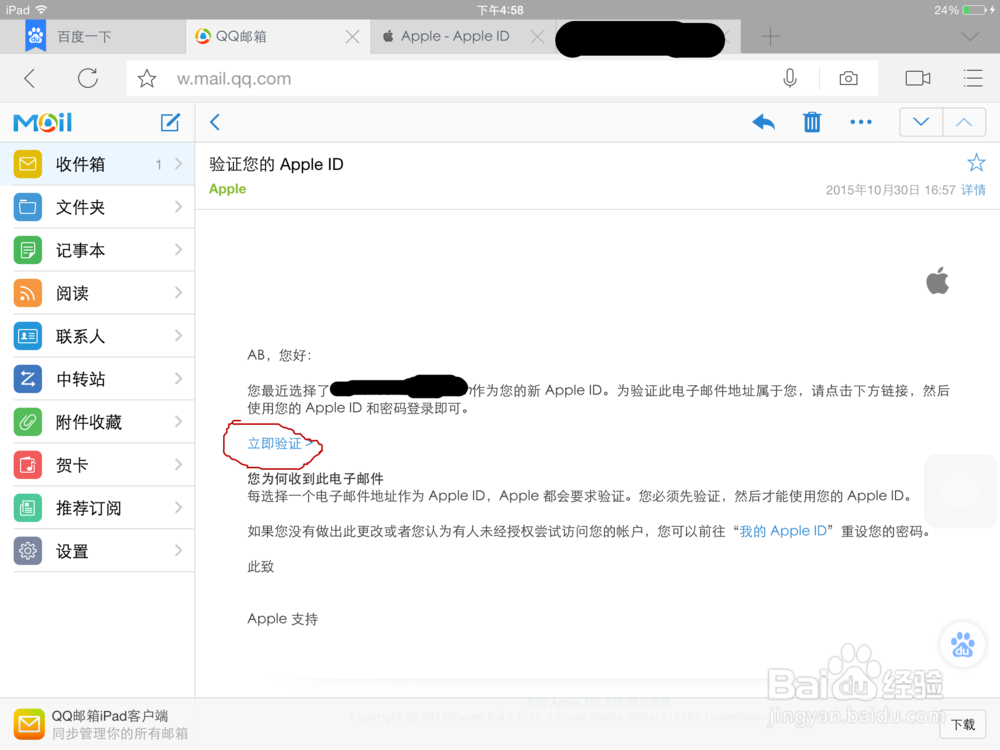Star the email 验证您的 Apple ID
Image resolution: width=1000 pixels, height=750 pixels.
click(x=976, y=163)
